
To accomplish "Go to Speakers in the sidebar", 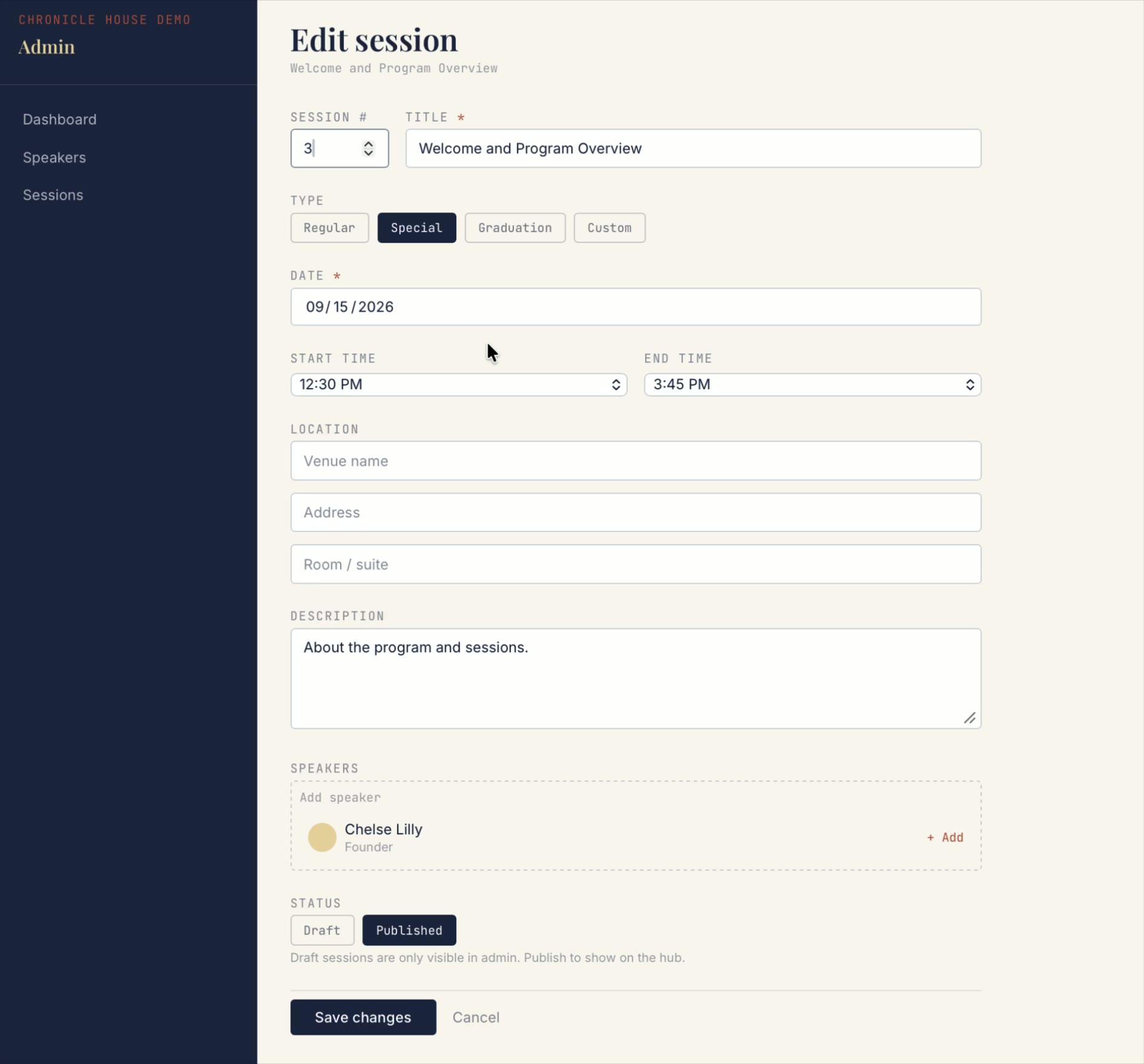I will (x=54, y=157).
